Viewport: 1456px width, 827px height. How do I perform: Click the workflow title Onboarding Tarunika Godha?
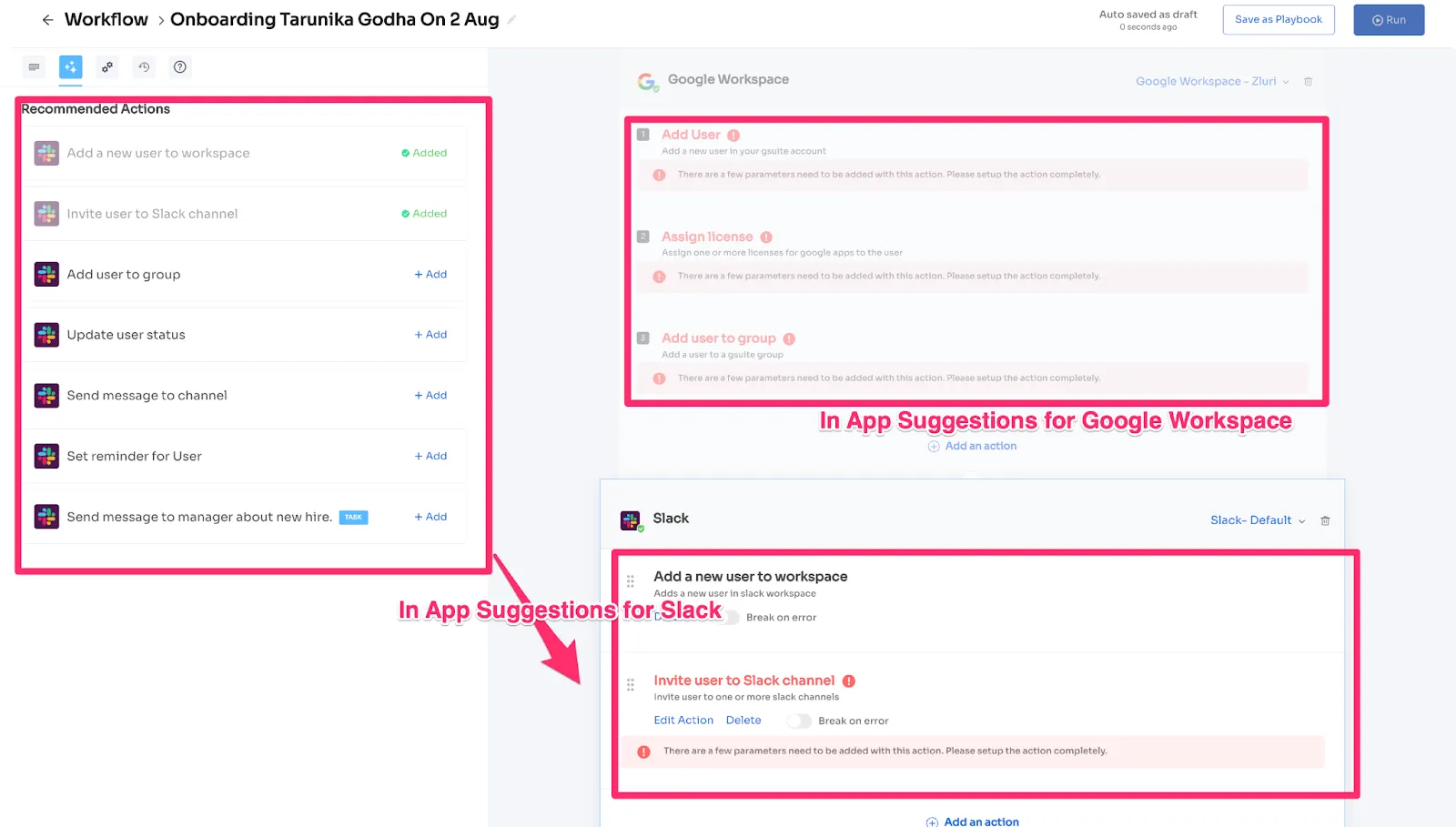[x=334, y=19]
